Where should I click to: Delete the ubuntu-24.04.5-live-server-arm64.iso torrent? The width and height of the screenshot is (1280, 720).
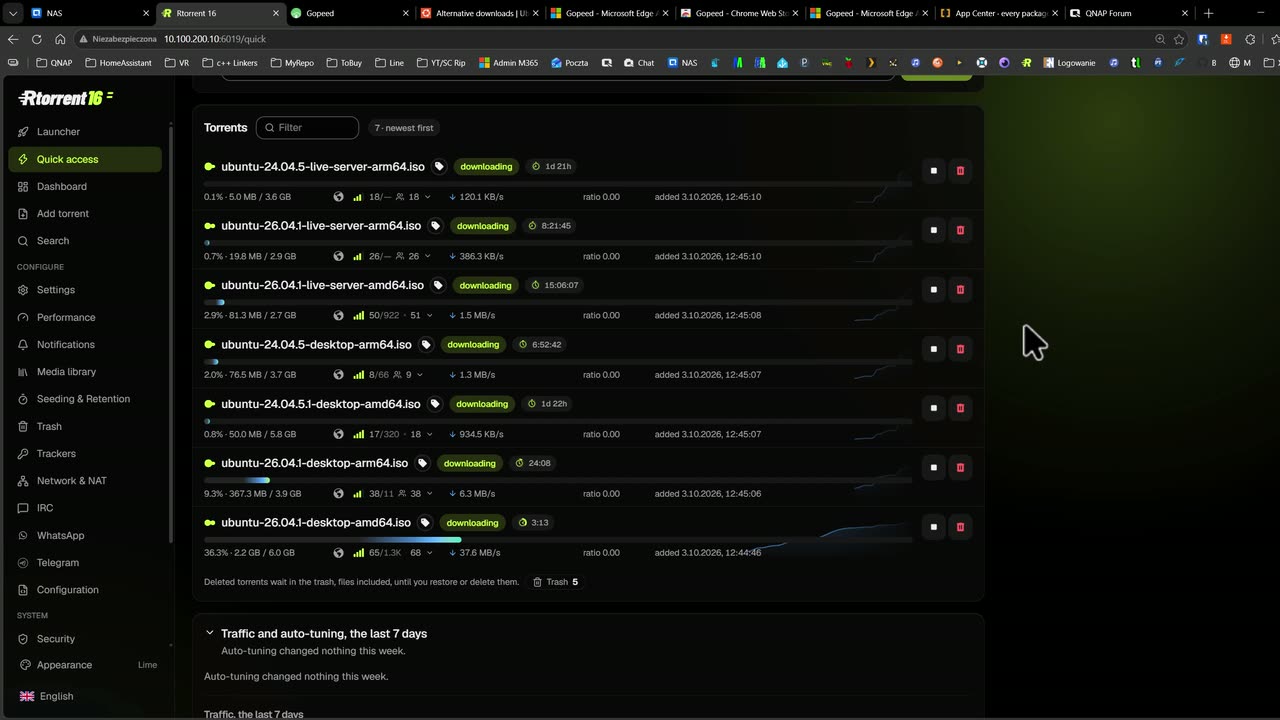[x=961, y=171]
